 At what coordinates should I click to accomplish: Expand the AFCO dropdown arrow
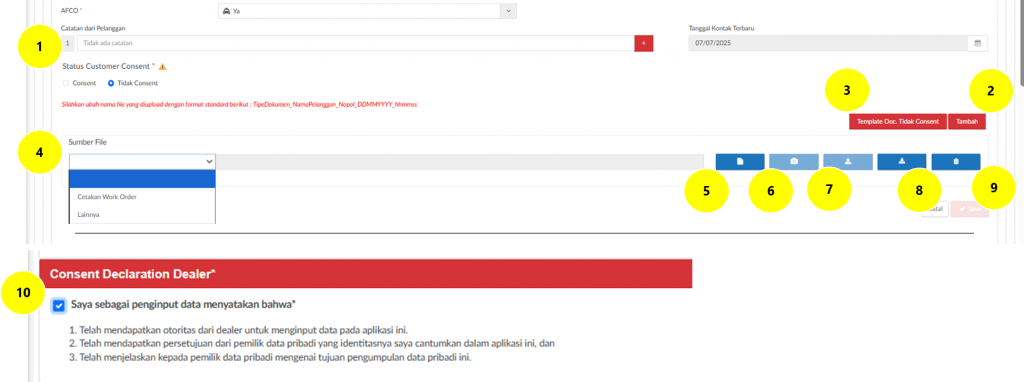[x=508, y=11]
